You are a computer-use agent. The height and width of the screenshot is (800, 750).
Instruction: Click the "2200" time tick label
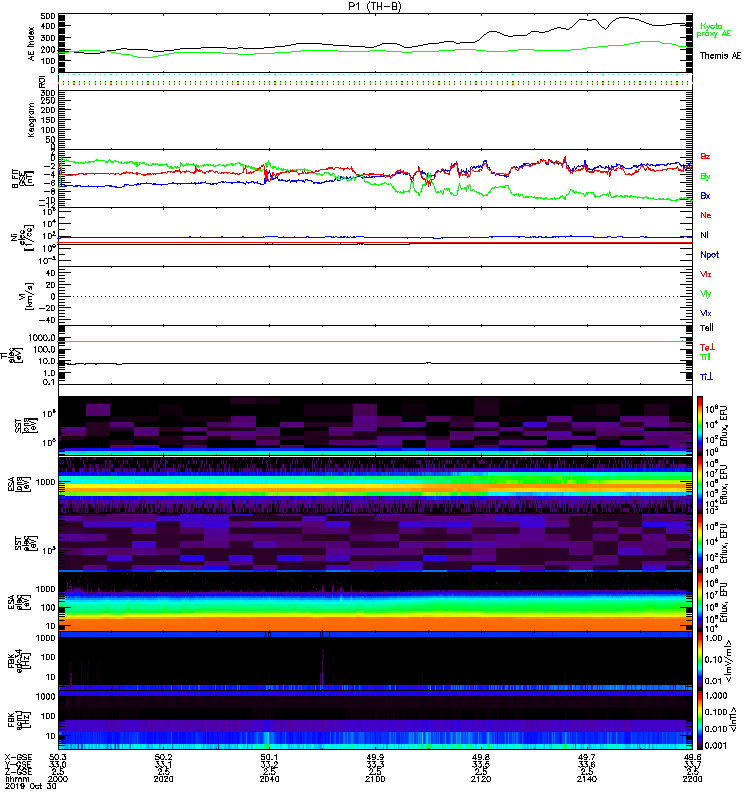(x=692, y=779)
